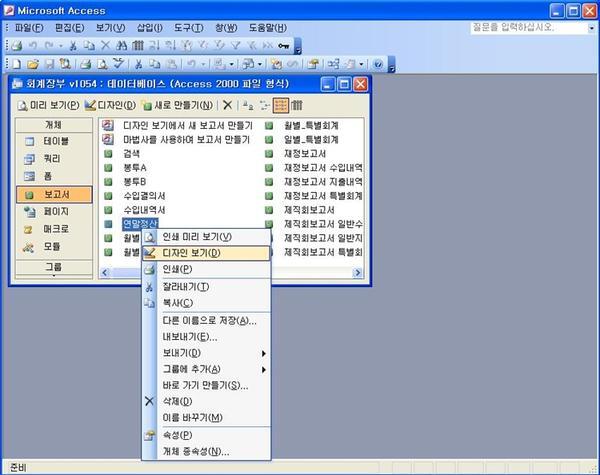The image size is (600, 475).
Task: Select 이름 바꾸기(M) in the context menu
Action: pos(206,418)
